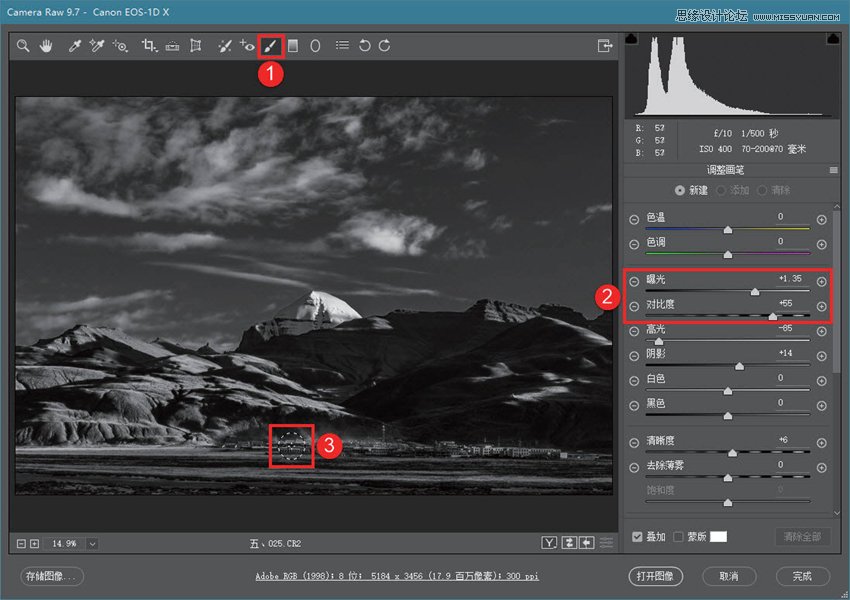Click the 完成 done button
This screenshot has height=600, width=850.
click(802, 576)
